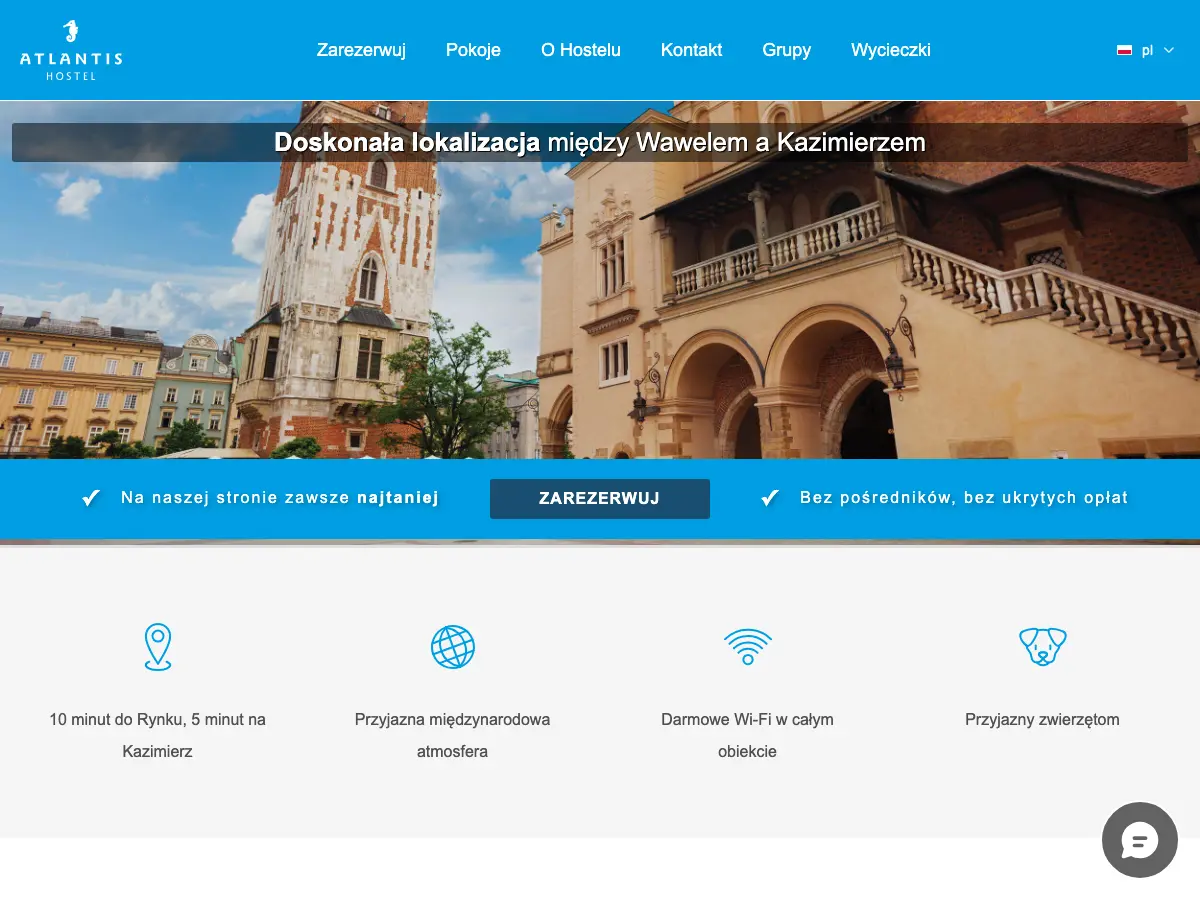Click the checkmark beside 'Bez pośredników'
Image resolution: width=1200 pixels, height=900 pixels.
[x=770, y=497]
